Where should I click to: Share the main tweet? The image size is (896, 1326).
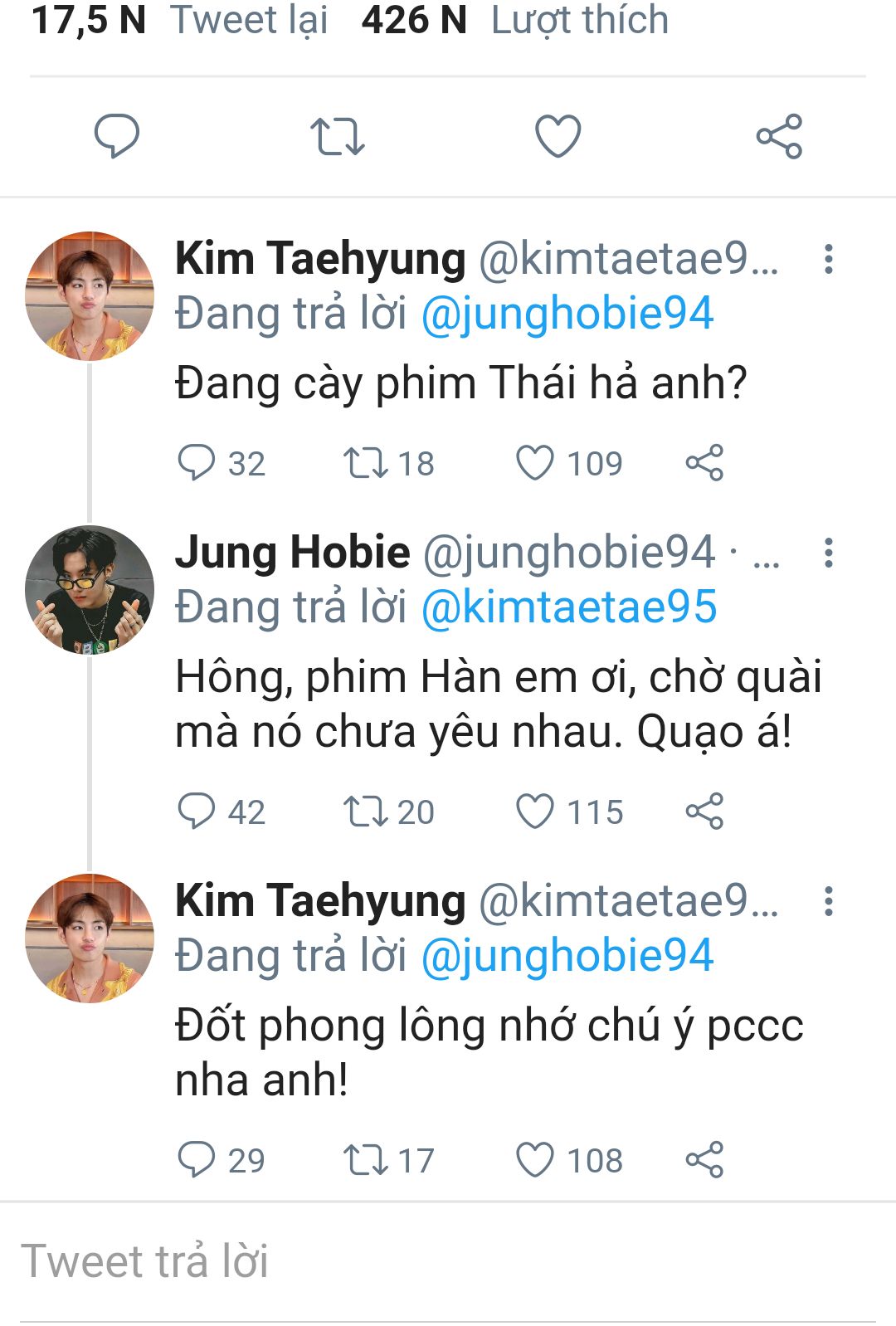click(779, 136)
